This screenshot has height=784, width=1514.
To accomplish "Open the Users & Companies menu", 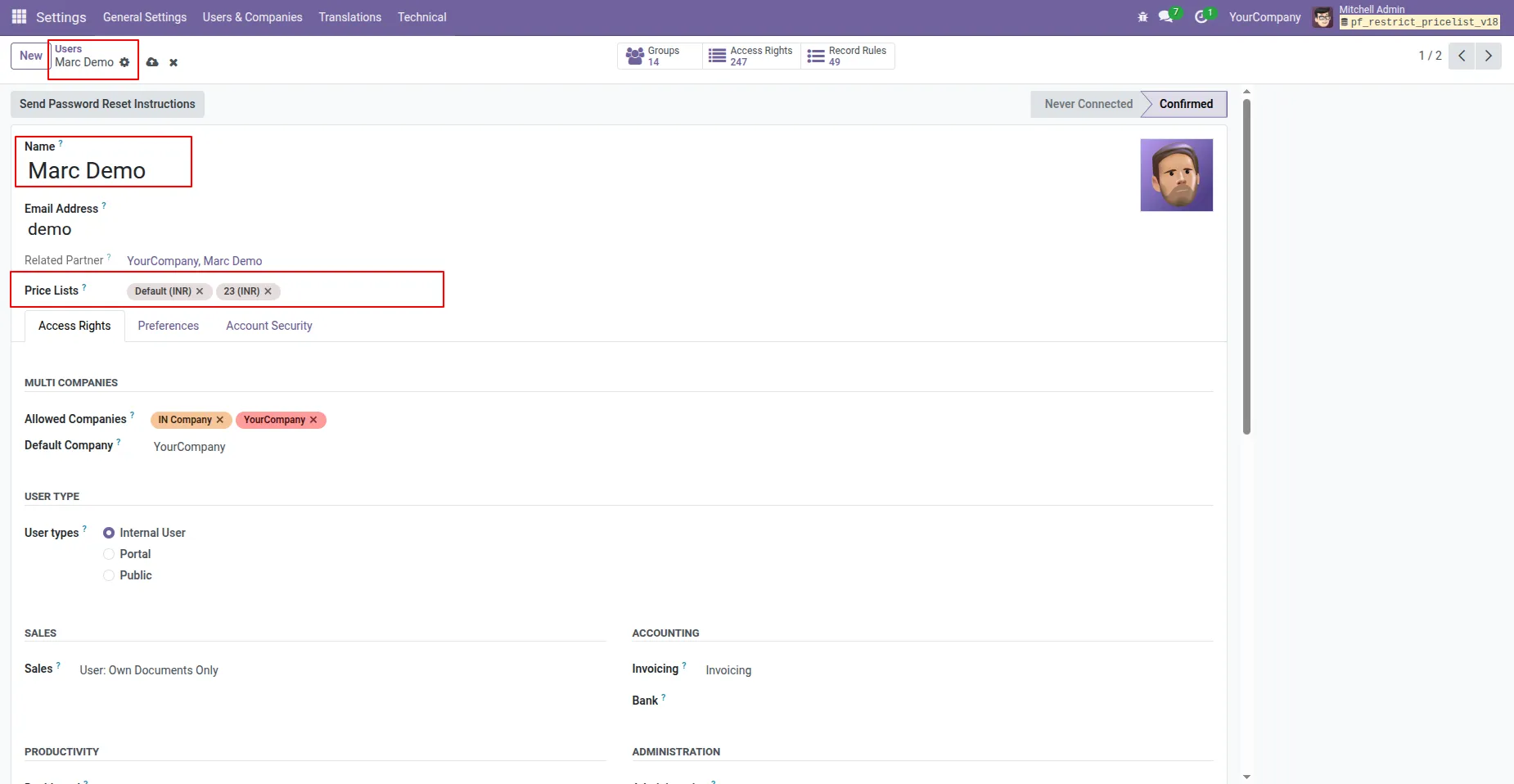I will click(x=252, y=17).
